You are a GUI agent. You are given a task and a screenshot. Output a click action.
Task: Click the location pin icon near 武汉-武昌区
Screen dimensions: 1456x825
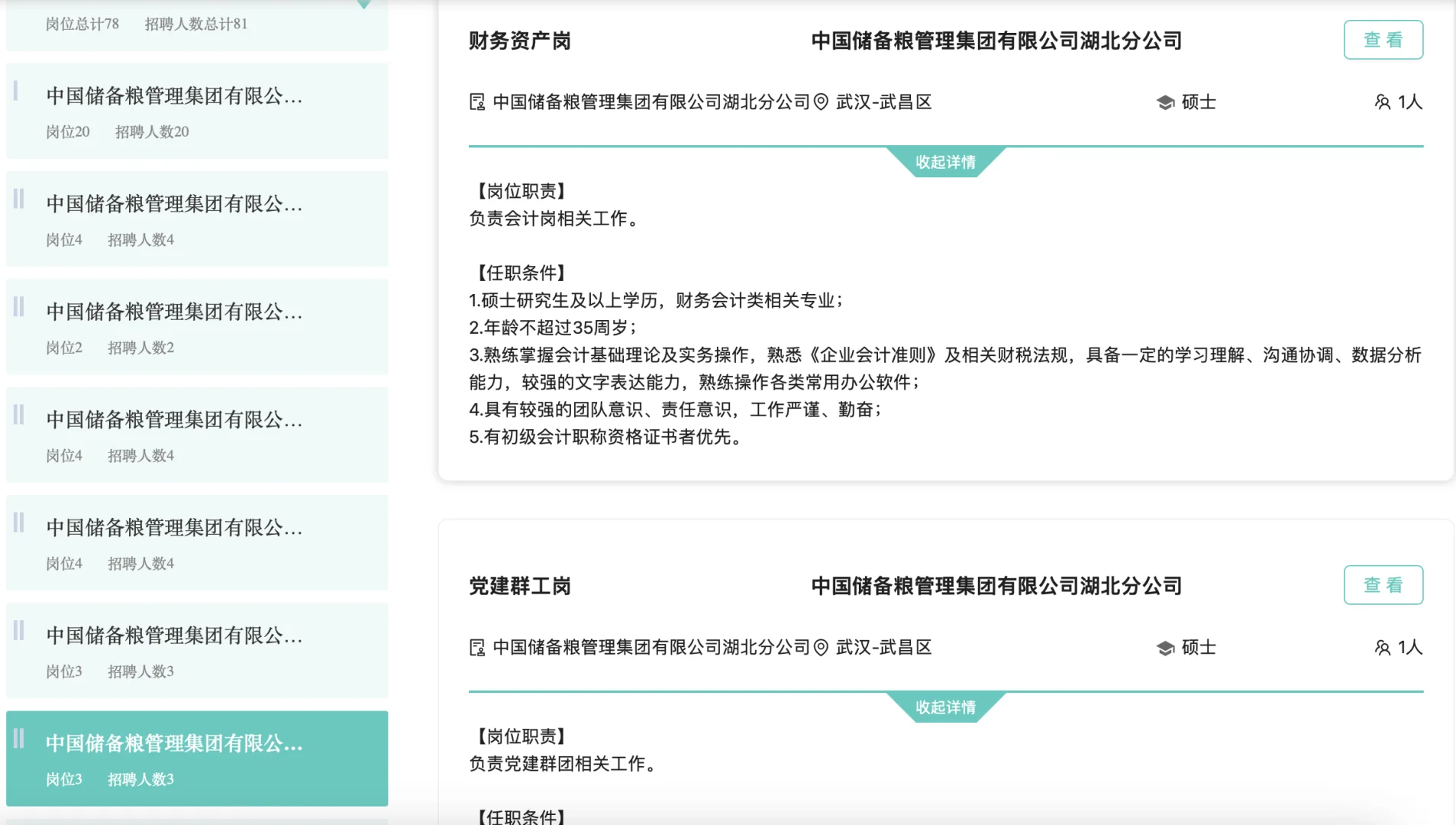[821, 100]
